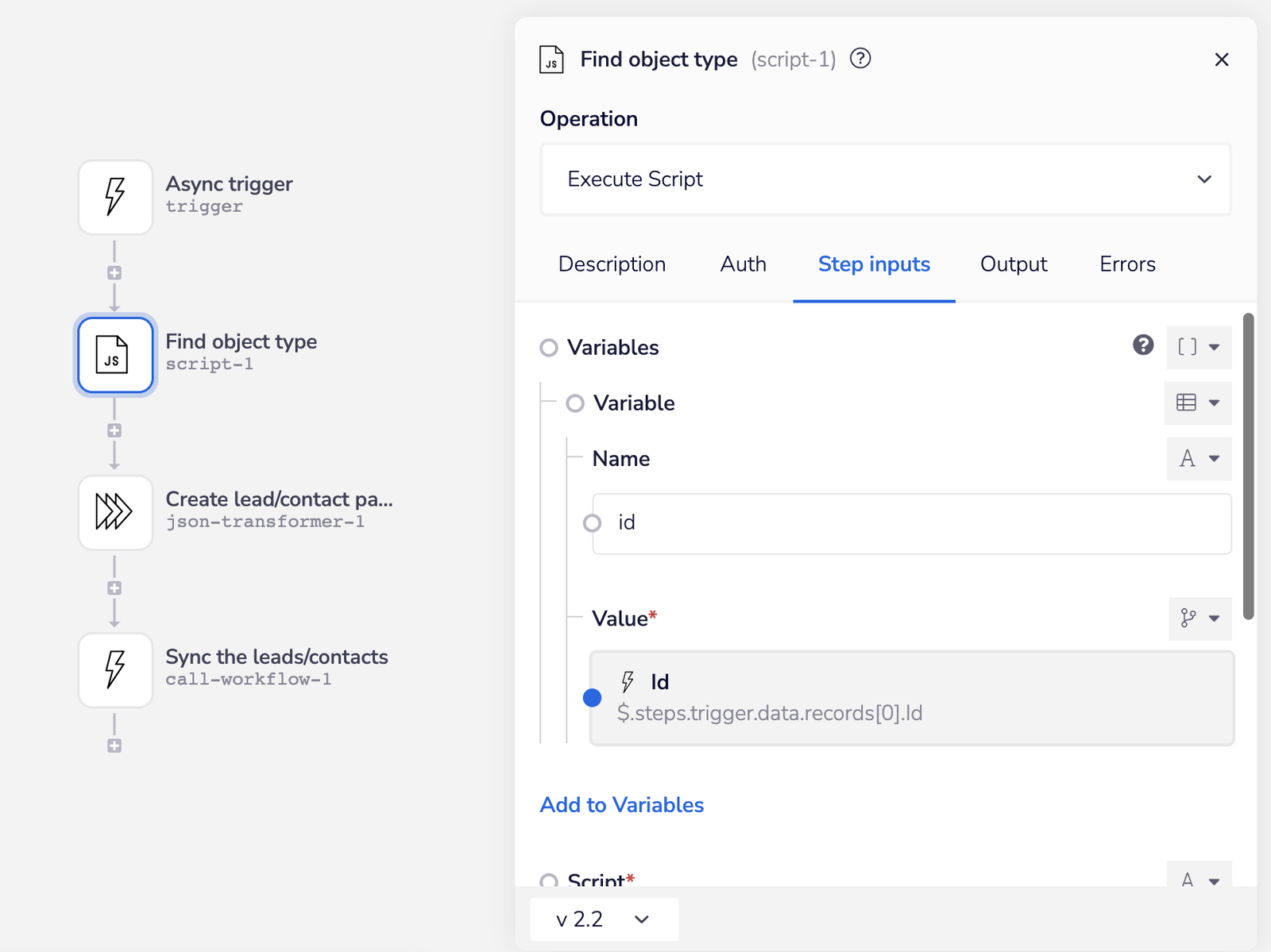Switch to the Description tab
The height and width of the screenshot is (952, 1271).
pos(612,264)
